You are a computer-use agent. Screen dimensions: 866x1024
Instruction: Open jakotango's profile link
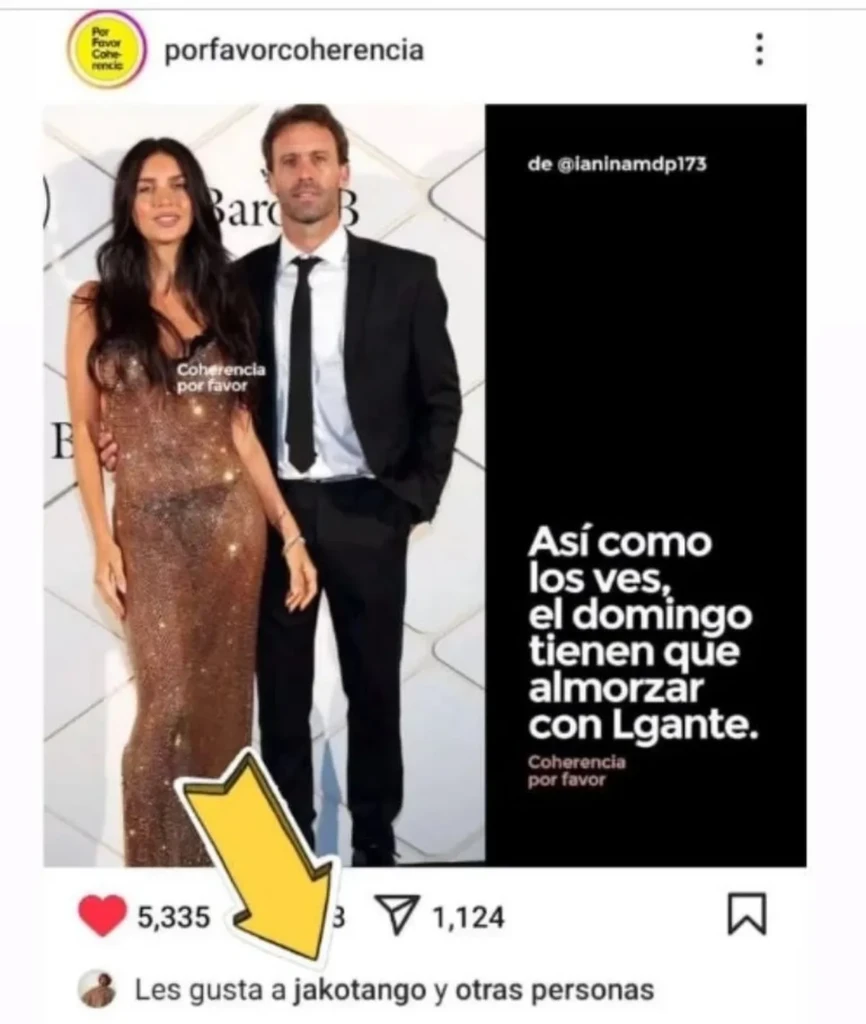pyautogui.click(x=359, y=991)
